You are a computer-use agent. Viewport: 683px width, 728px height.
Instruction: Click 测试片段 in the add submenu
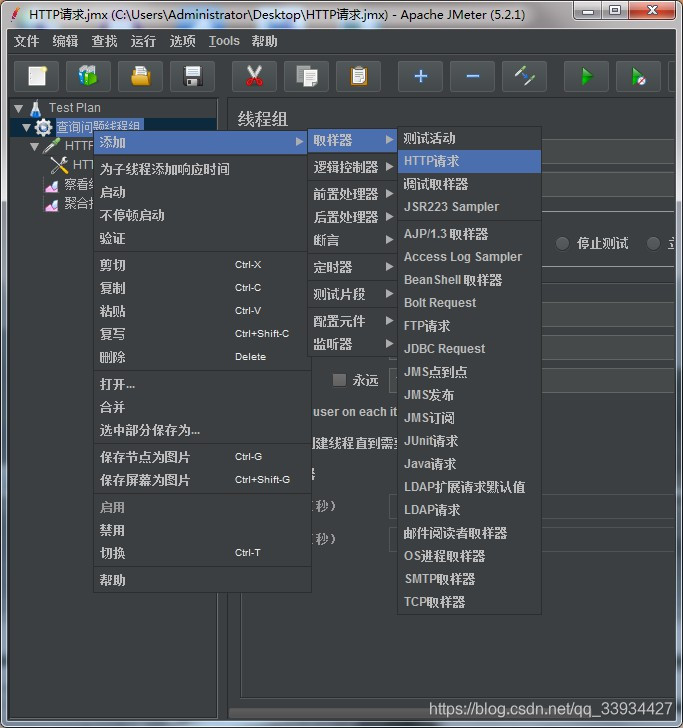(352, 294)
